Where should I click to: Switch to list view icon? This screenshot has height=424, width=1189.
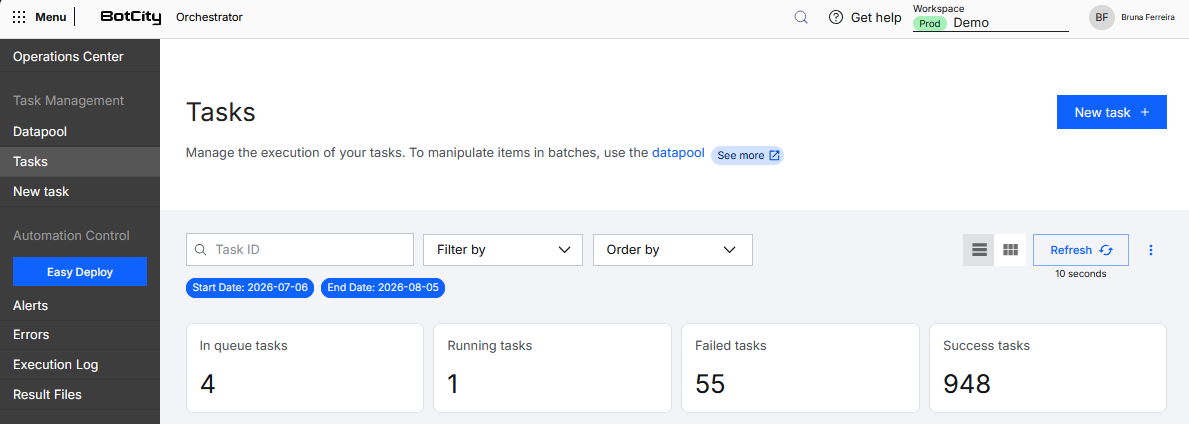[978, 250]
